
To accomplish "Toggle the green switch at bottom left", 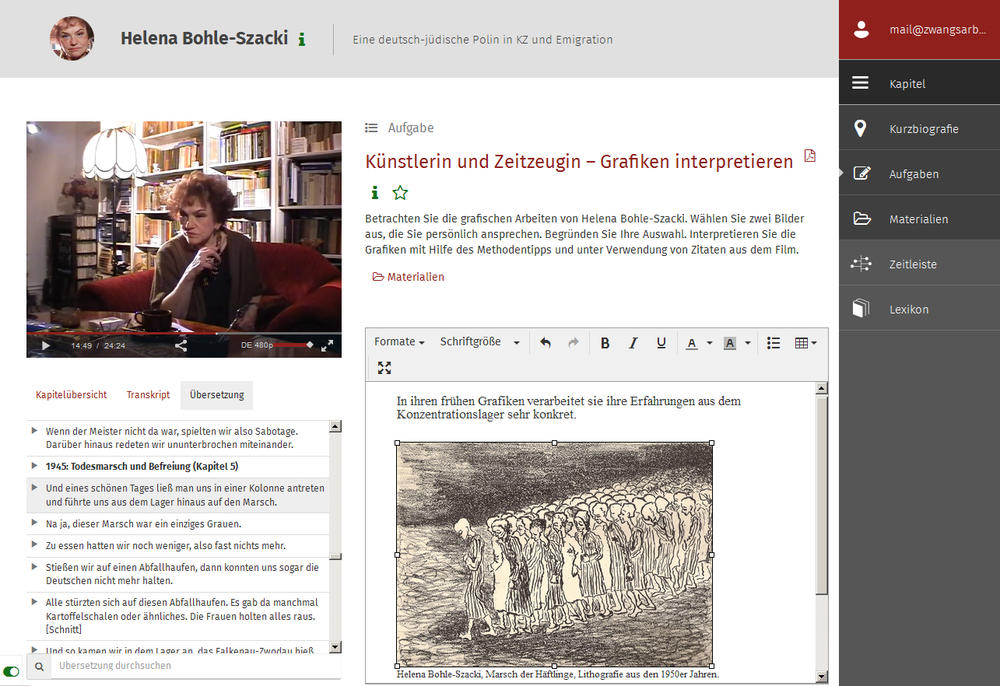I will [x=11, y=671].
